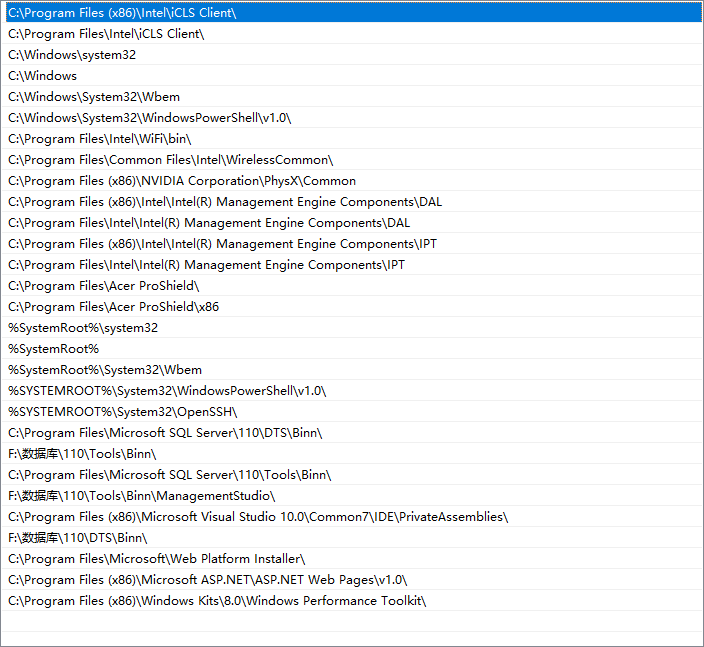Select C:\Program Files\Intel Management Engine Components\IPT

tap(352, 265)
